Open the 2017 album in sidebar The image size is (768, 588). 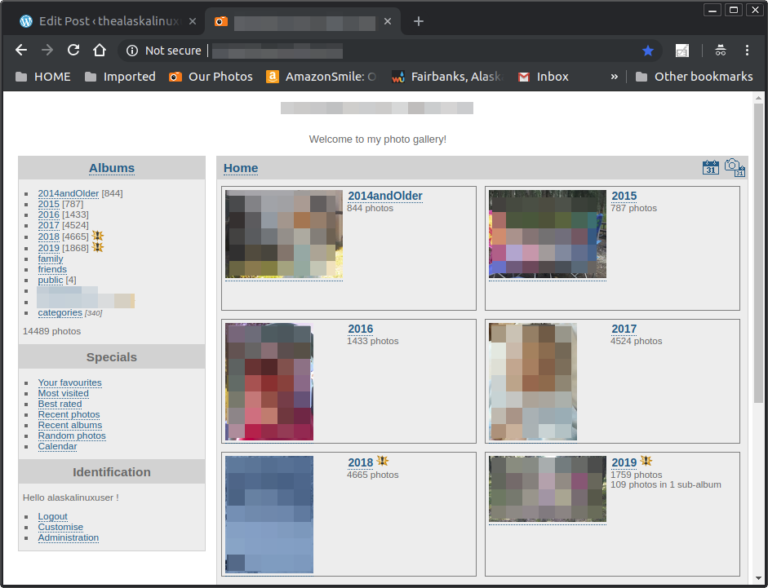[x=49, y=226]
